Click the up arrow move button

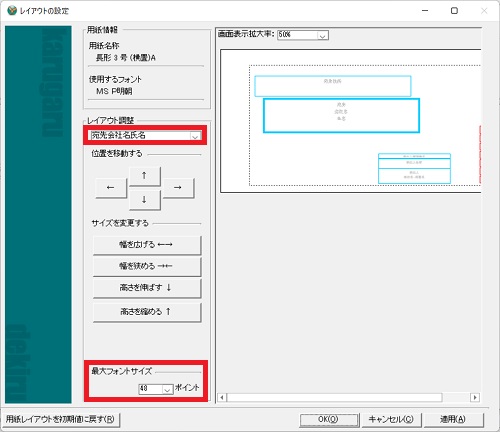tap(144, 176)
